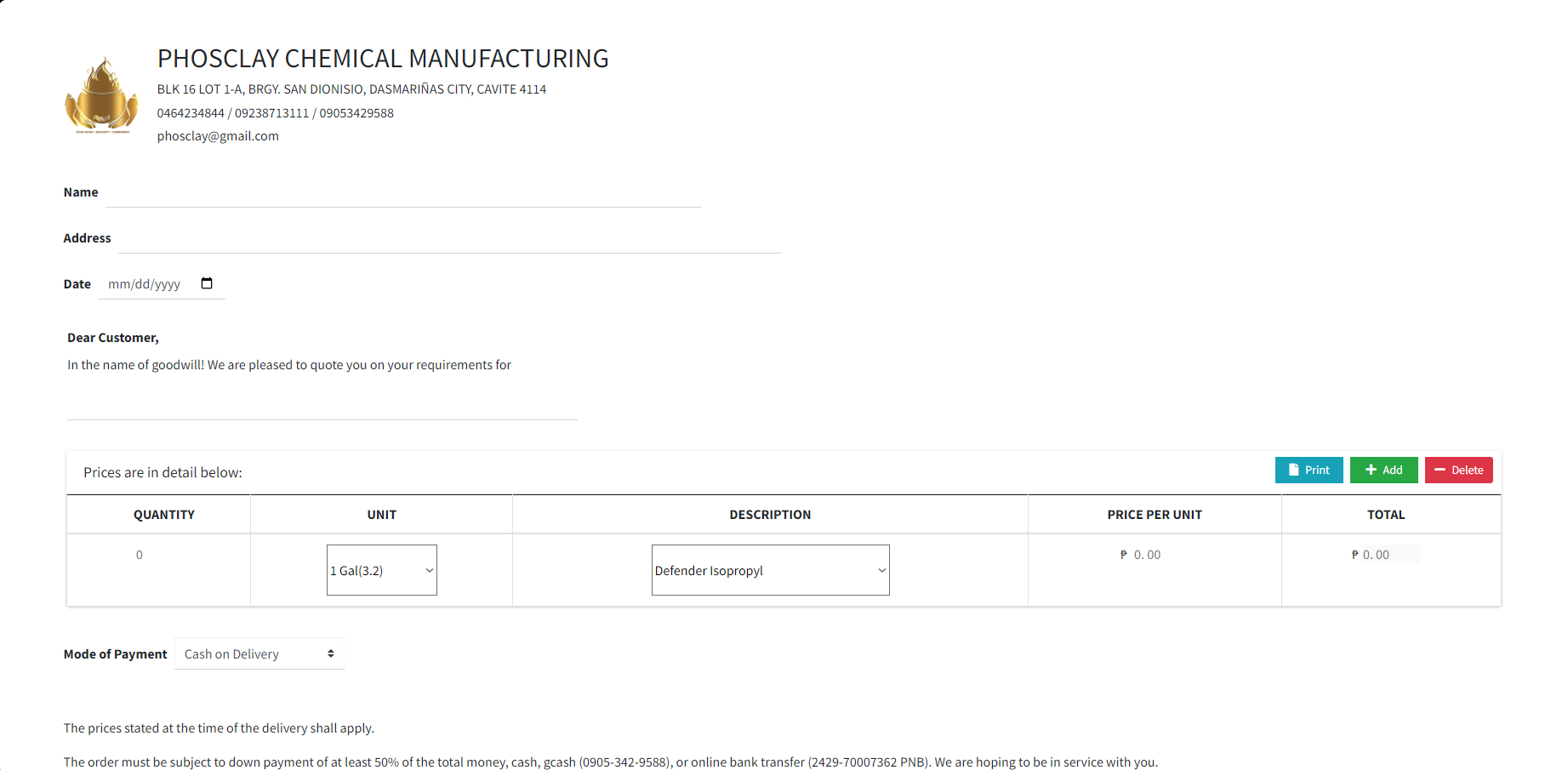This screenshot has height=770, width=1568.
Task: Click Delete to remove the item row
Action: tap(1458, 470)
